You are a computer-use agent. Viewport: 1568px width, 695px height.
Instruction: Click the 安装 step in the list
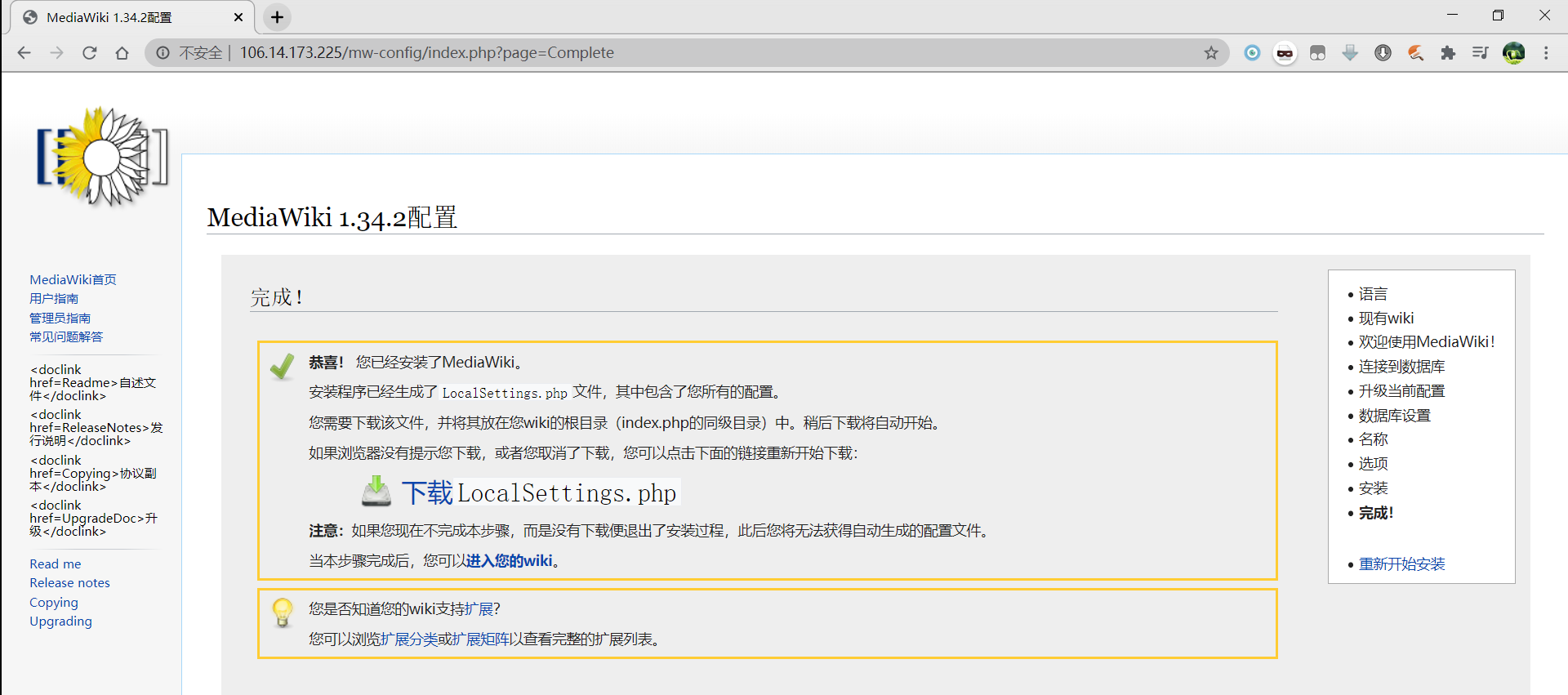(1373, 488)
